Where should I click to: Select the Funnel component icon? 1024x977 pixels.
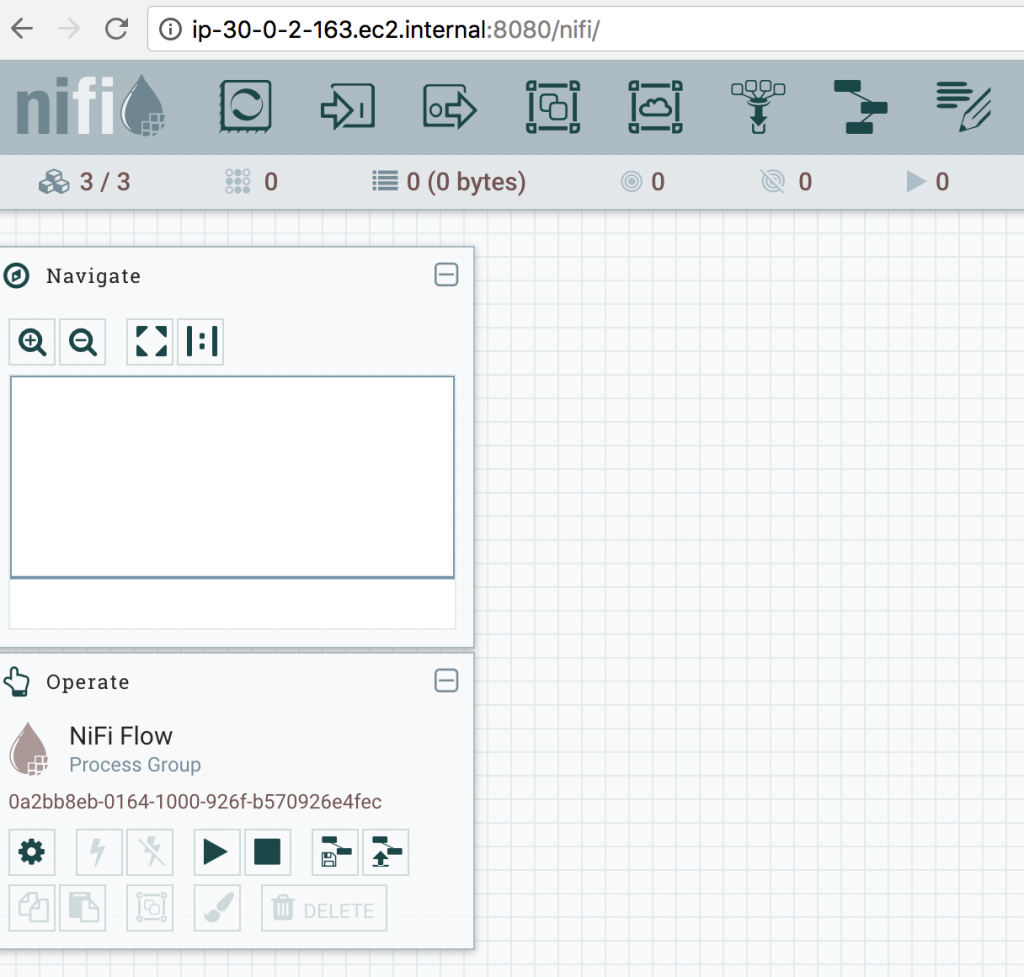click(x=758, y=107)
